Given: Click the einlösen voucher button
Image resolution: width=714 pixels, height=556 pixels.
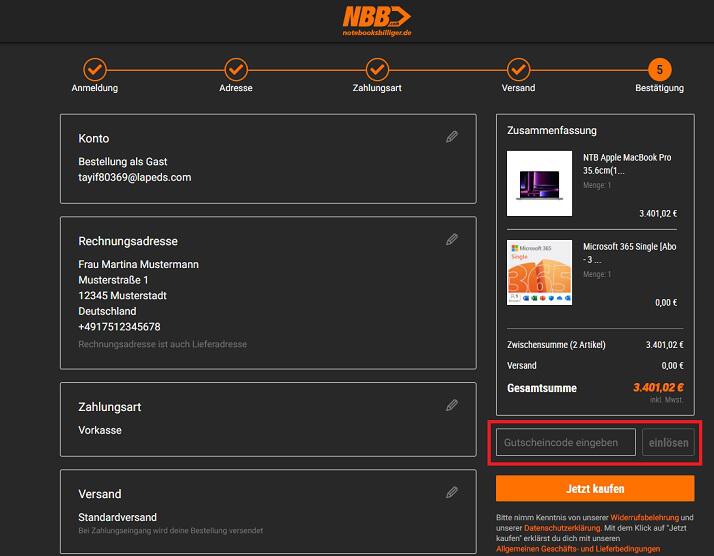Looking at the screenshot, I should click(668, 442).
